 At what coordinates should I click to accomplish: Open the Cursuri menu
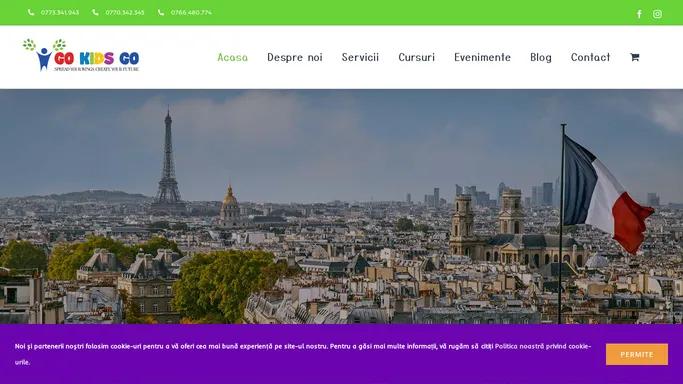click(x=416, y=57)
